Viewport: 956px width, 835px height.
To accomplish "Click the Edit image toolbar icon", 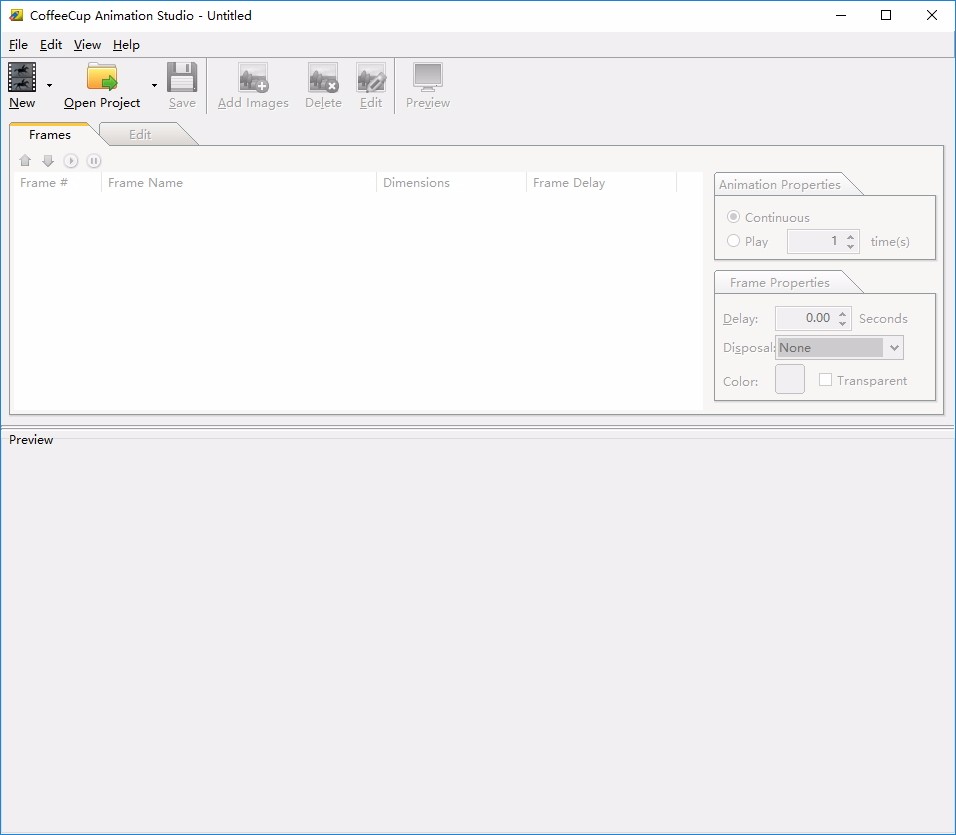I will point(371,77).
